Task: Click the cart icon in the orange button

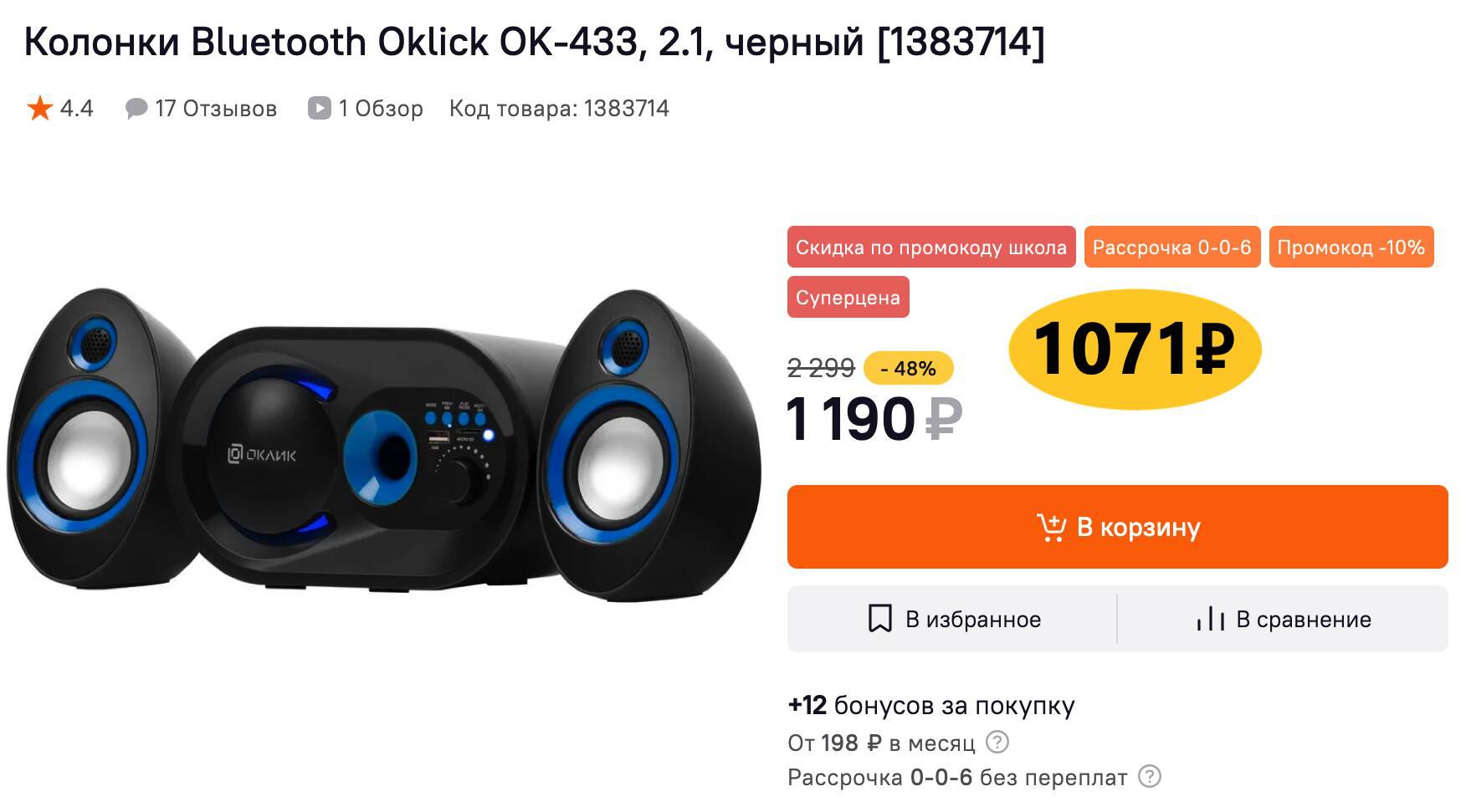Action: pos(1051,527)
